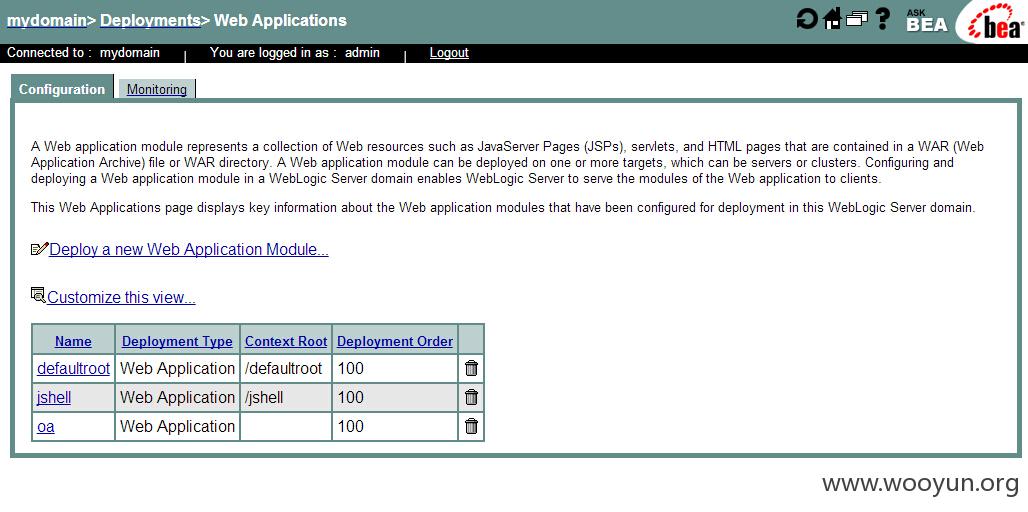The width and height of the screenshot is (1028, 512).
Task: Click magnifier icon beside Customize this view
Action: coord(38,296)
